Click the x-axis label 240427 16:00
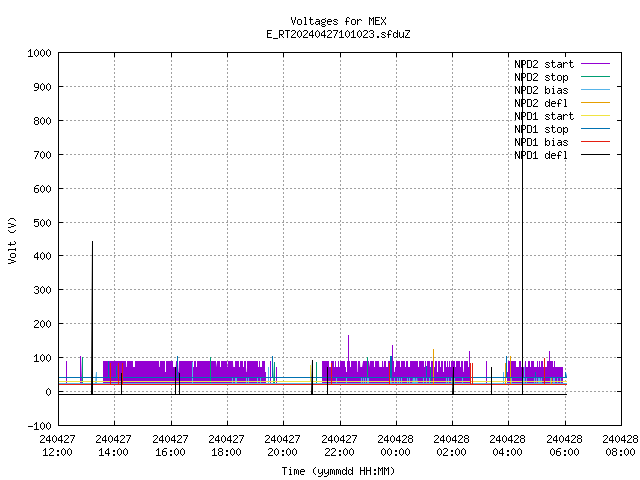640x480 pixels. click(170, 446)
